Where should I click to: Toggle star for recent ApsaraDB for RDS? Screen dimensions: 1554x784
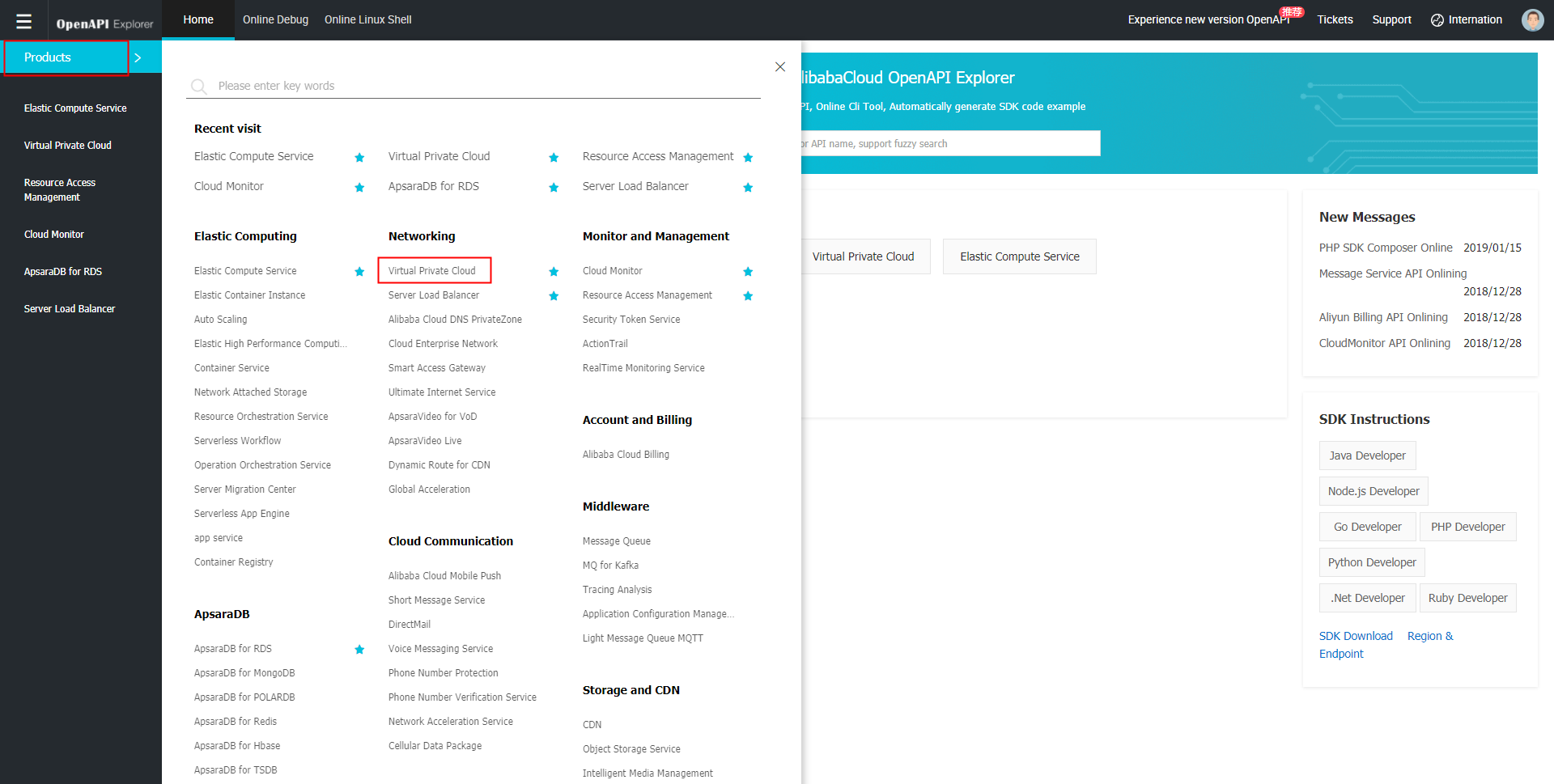pos(554,188)
